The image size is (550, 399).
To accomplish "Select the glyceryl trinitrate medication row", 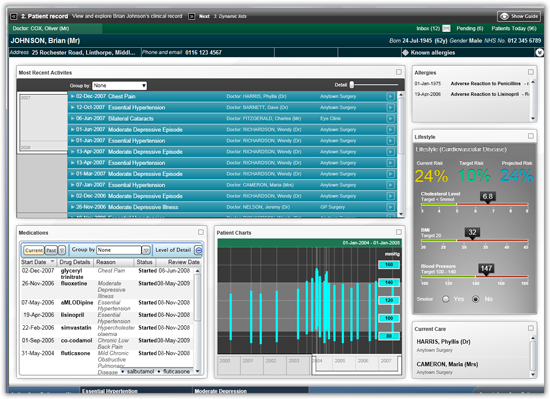I will click(106, 273).
